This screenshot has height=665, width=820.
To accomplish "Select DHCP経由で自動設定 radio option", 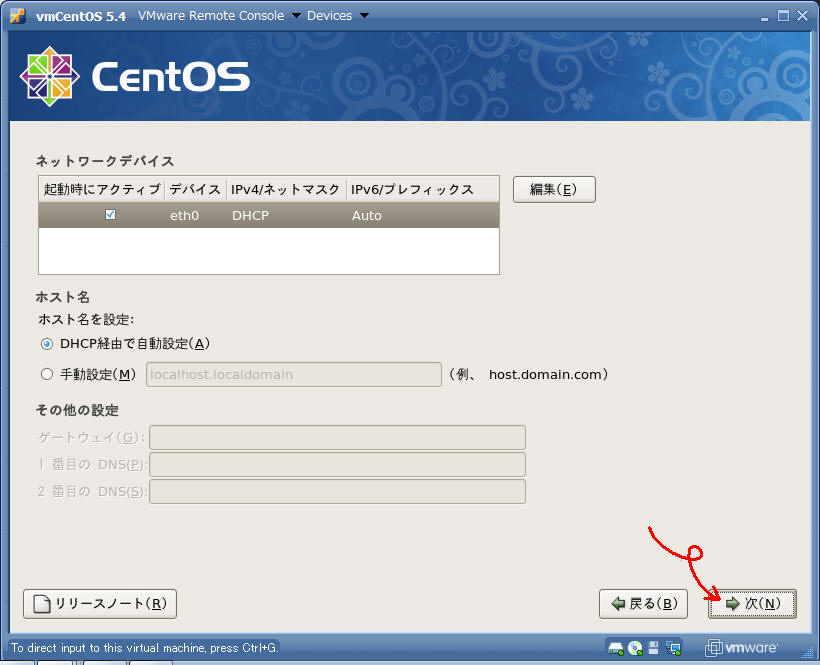I will [47, 344].
